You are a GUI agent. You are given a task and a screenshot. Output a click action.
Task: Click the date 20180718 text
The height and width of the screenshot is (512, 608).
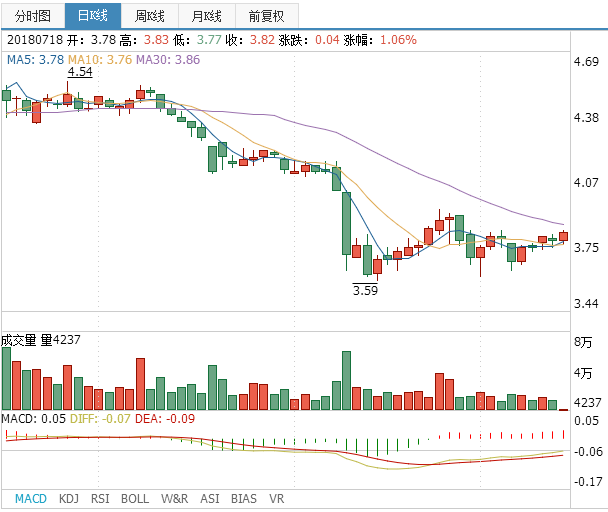click(x=35, y=40)
